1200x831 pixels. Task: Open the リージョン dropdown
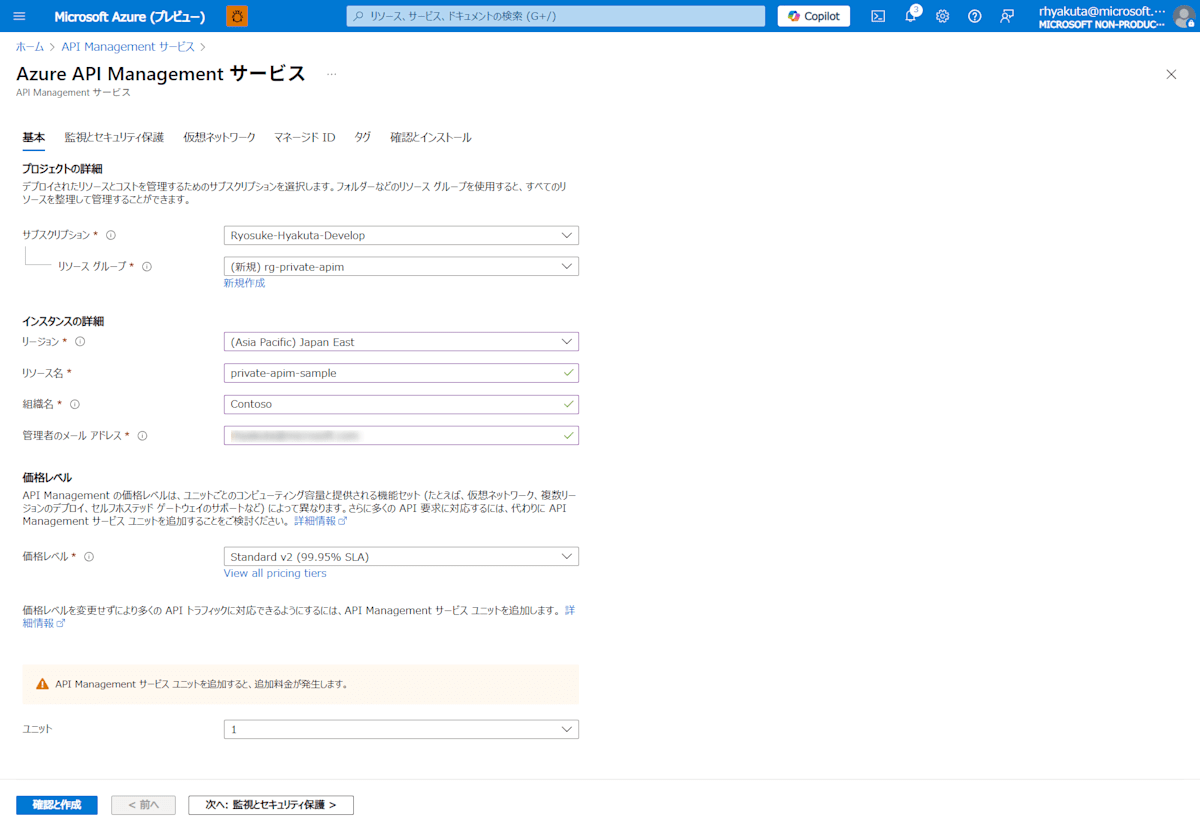pyautogui.click(x=401, y=342)
